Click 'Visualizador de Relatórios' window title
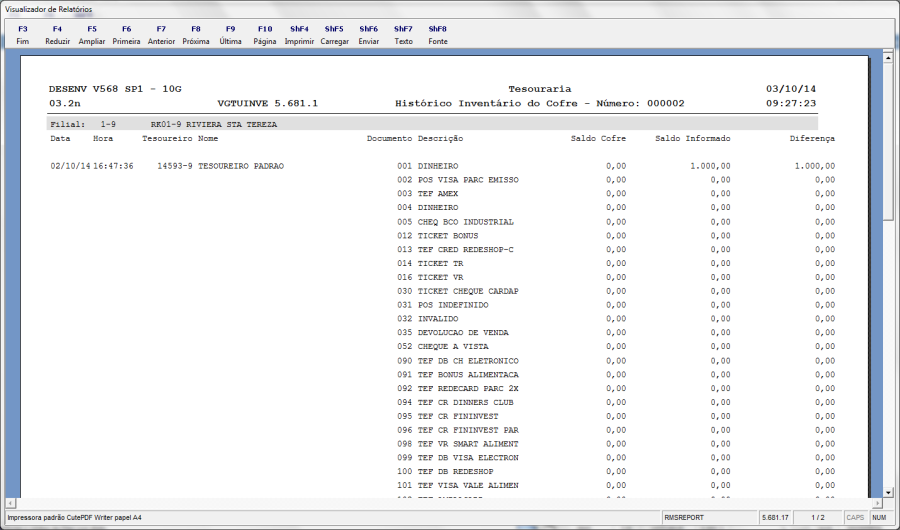 pos(49,9)
